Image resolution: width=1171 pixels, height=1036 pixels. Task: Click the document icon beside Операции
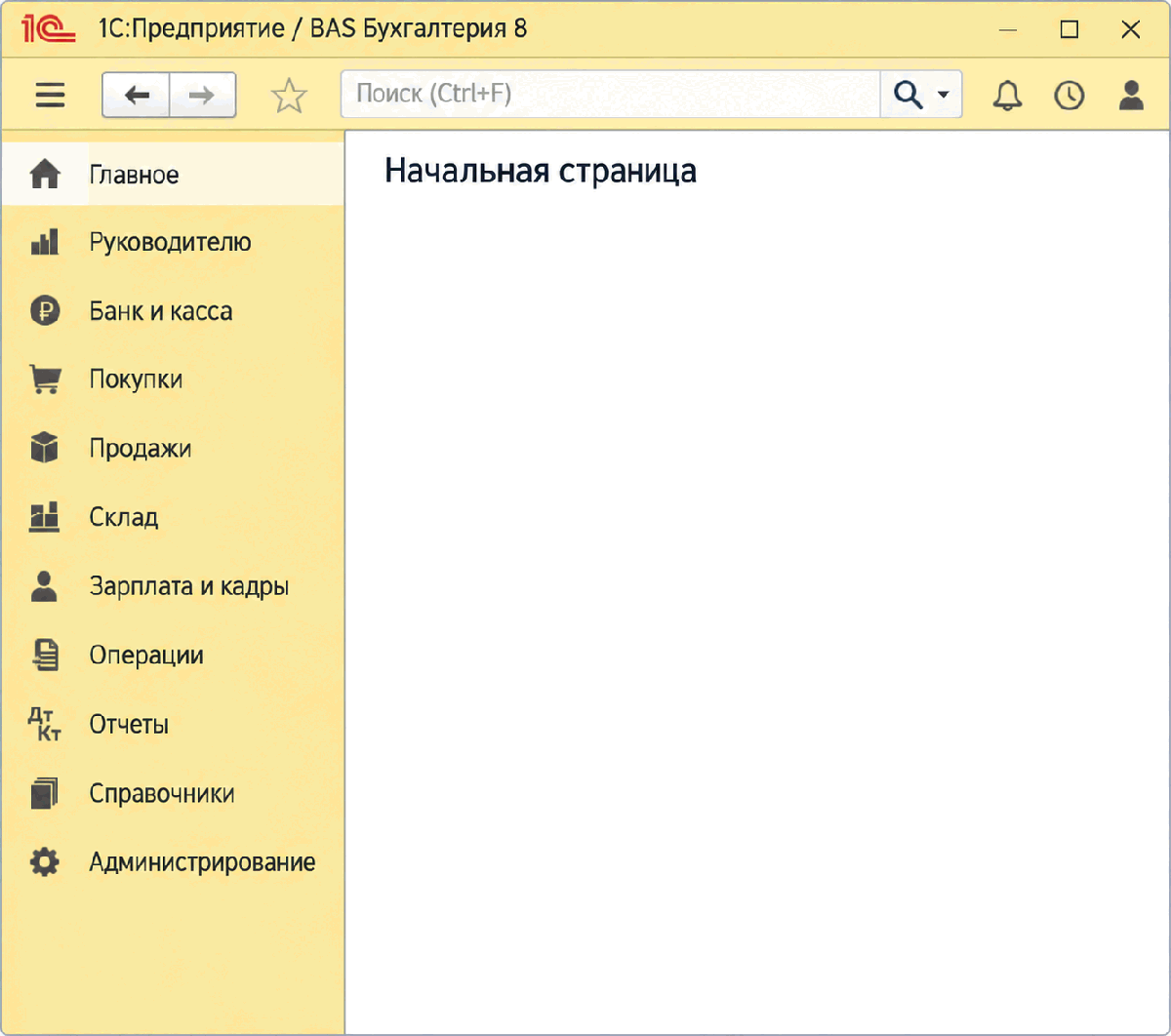45,656
